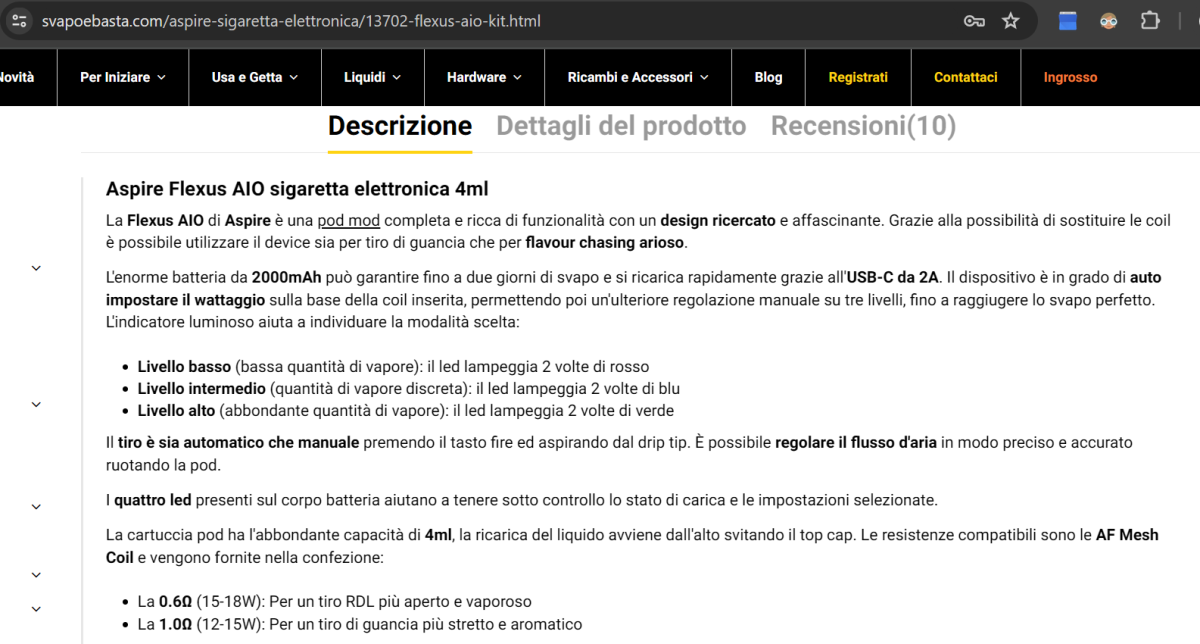Click the bold phrase flavour chasing arioso

605,242
